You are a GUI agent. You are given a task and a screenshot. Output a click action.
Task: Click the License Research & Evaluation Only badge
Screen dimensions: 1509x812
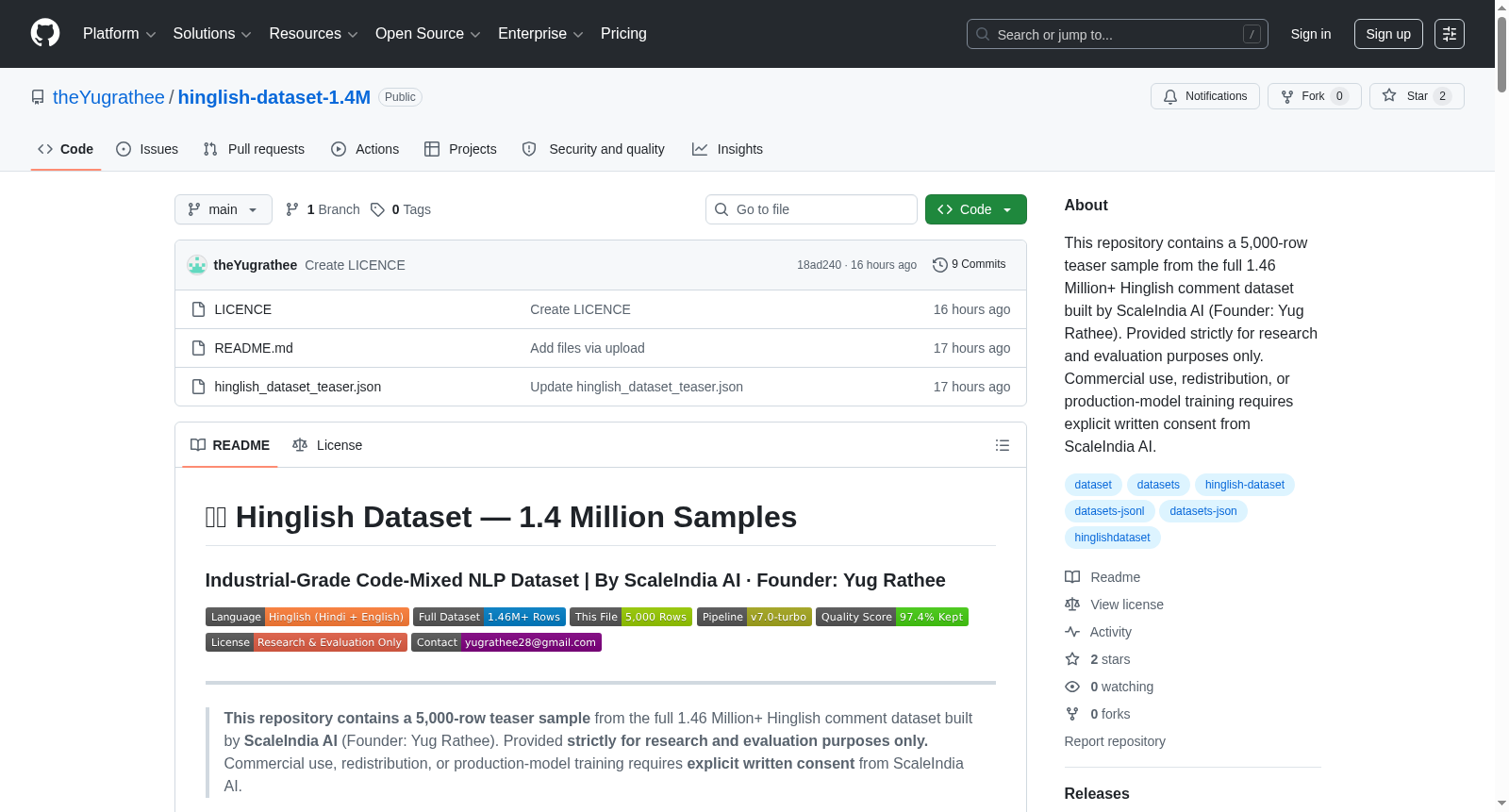(x=307, y=642)
